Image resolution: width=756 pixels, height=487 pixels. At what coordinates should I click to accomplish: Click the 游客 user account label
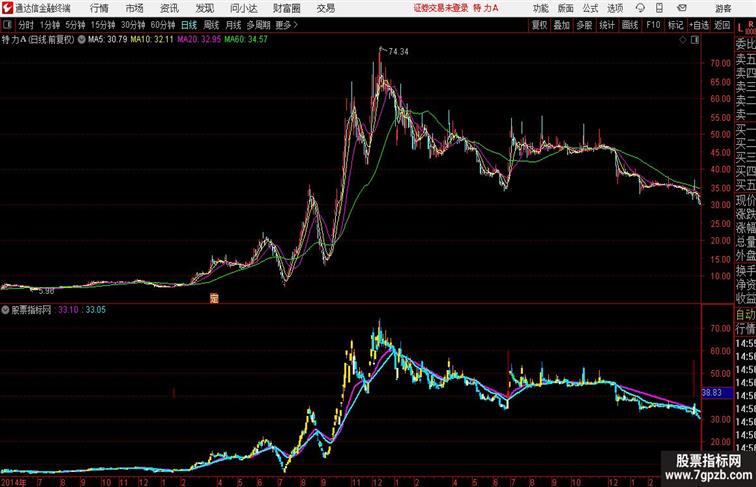coord(723,8)
